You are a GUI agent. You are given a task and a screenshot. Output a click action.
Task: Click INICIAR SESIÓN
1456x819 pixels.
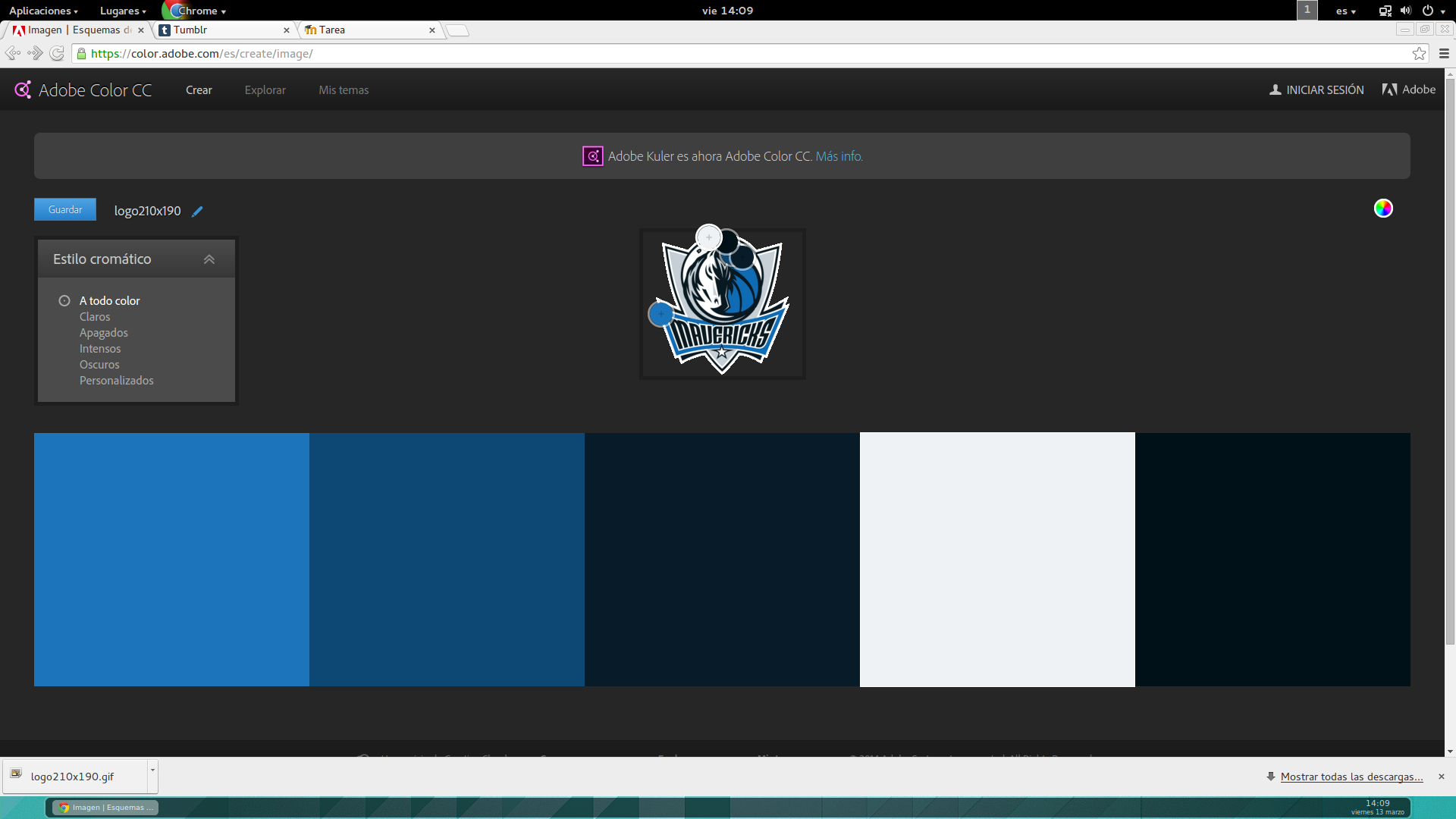coord(1316,90)
